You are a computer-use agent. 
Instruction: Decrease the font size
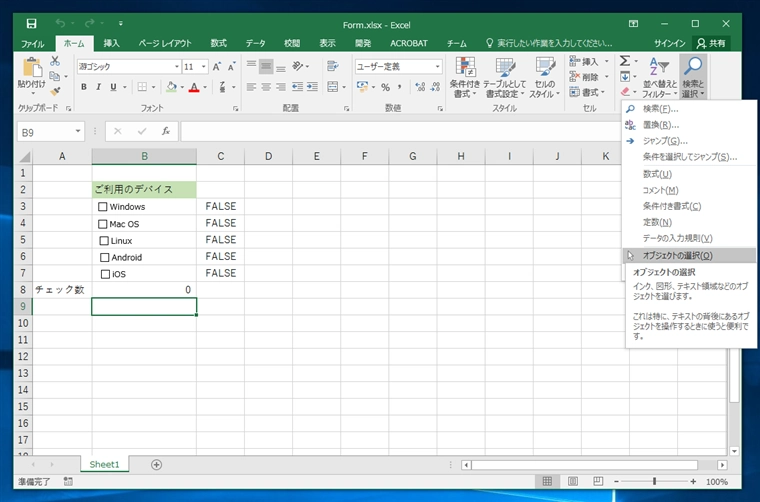pos(232,66)
